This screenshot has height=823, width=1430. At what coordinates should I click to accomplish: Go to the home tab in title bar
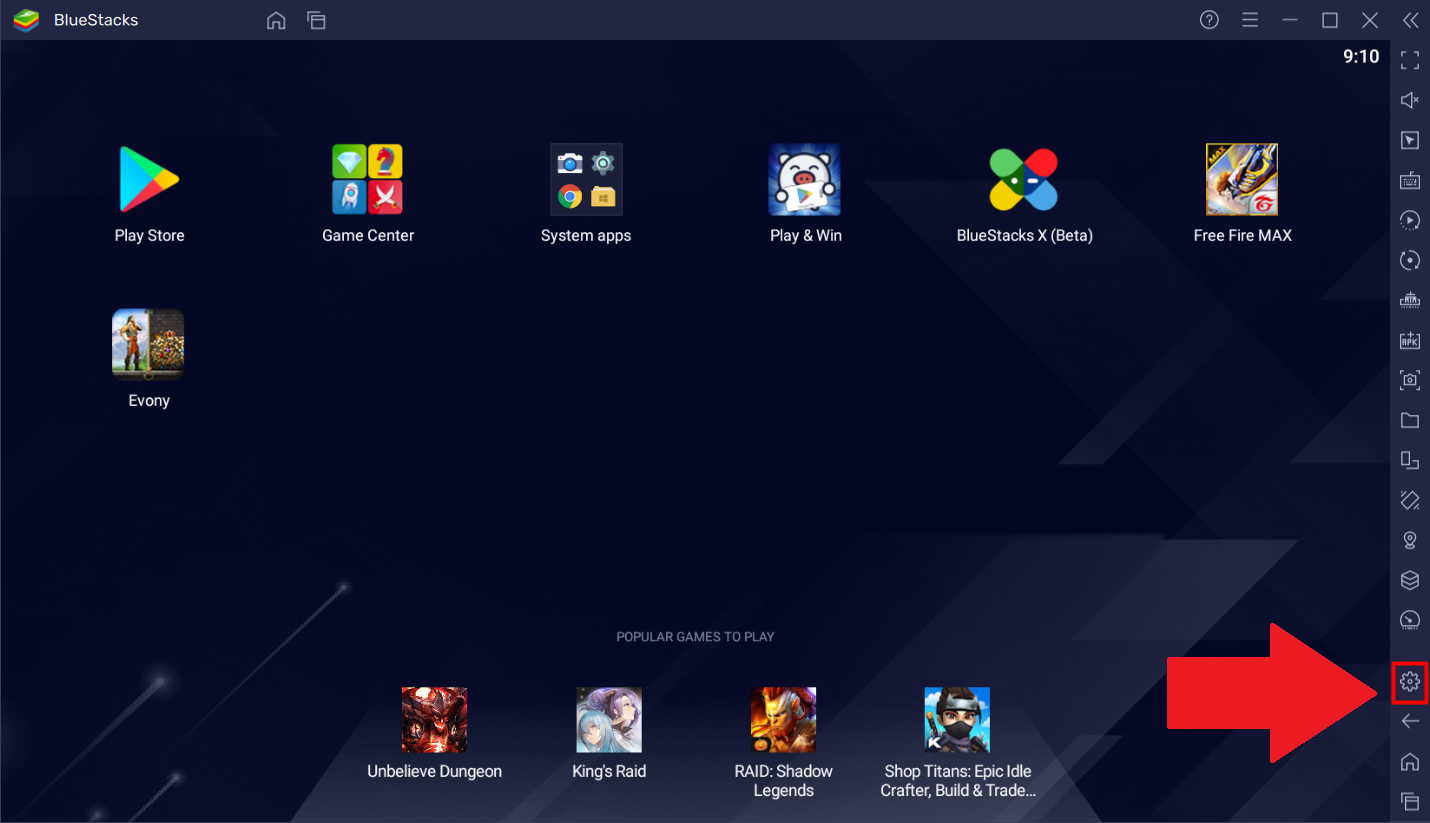[276, 21]
